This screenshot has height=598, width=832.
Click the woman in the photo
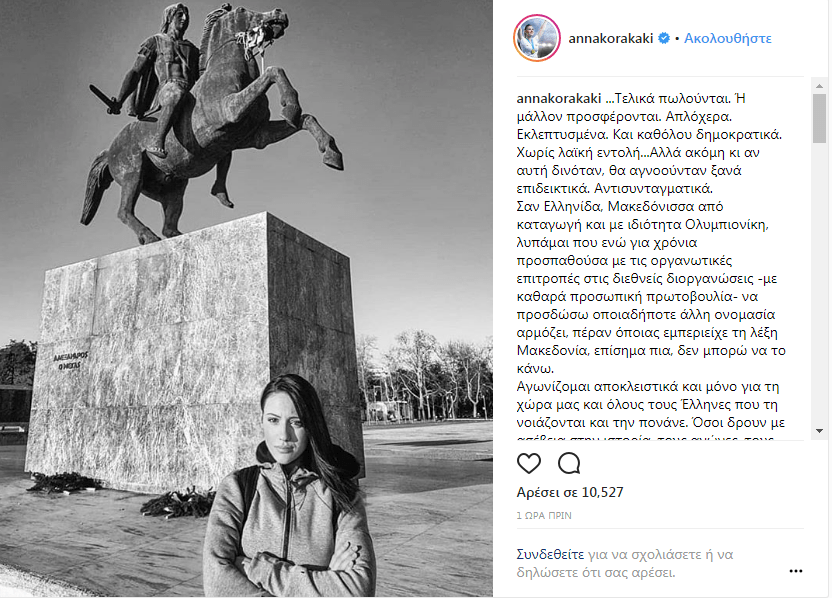click(289, 488)
